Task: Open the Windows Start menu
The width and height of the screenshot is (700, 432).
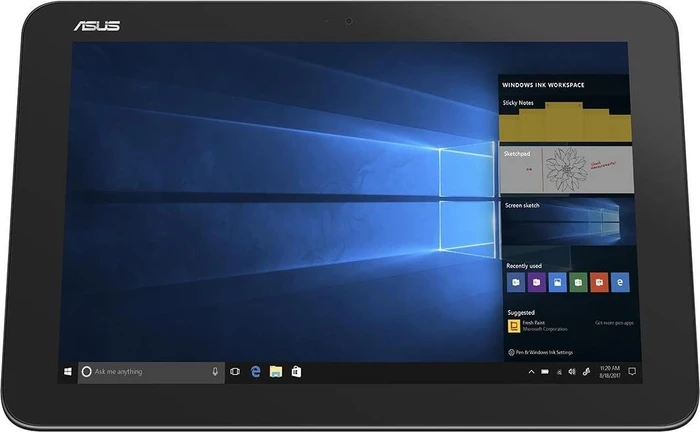Action: [68, 371]
